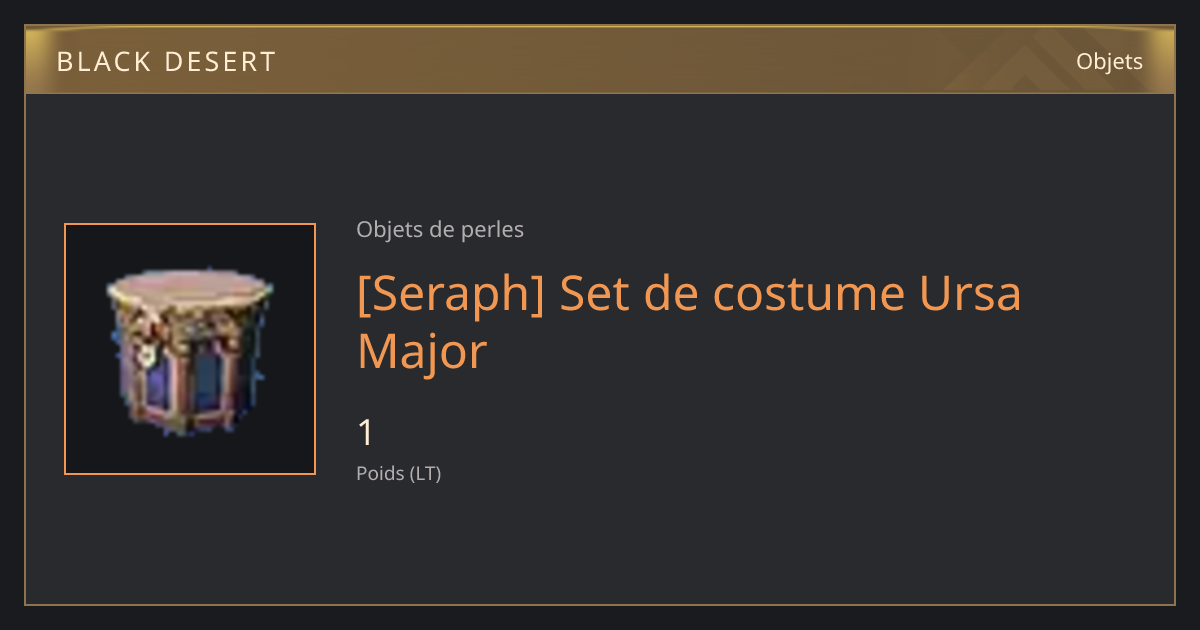
Task: Click the Poids (LT) label
Action: pos(399,474)
